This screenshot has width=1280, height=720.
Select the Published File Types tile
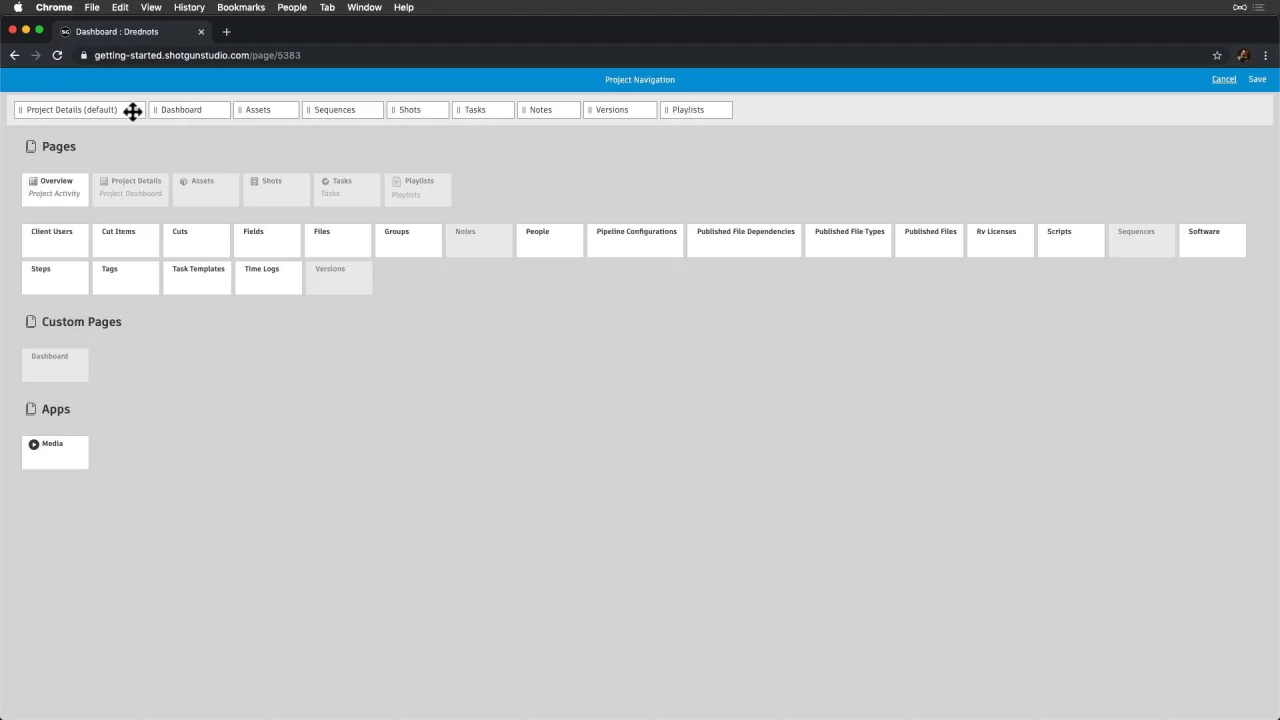pos(849,241)
